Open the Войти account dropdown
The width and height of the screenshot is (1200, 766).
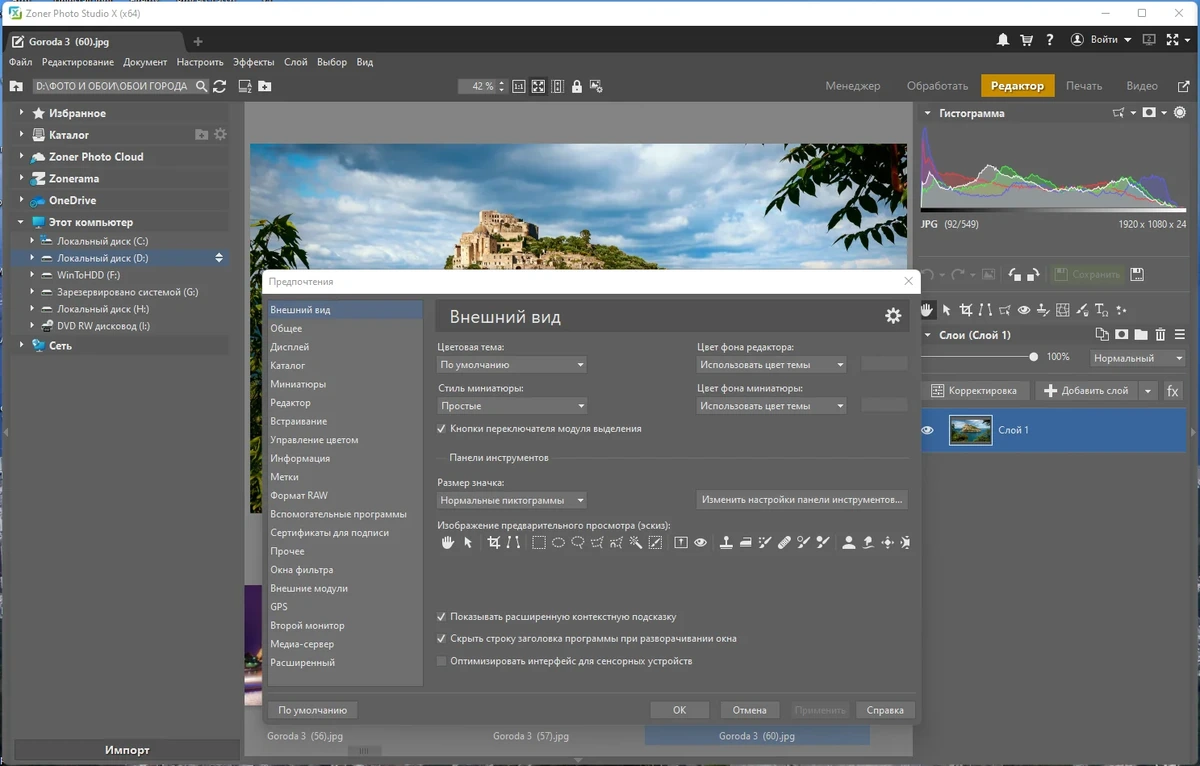1101,40
